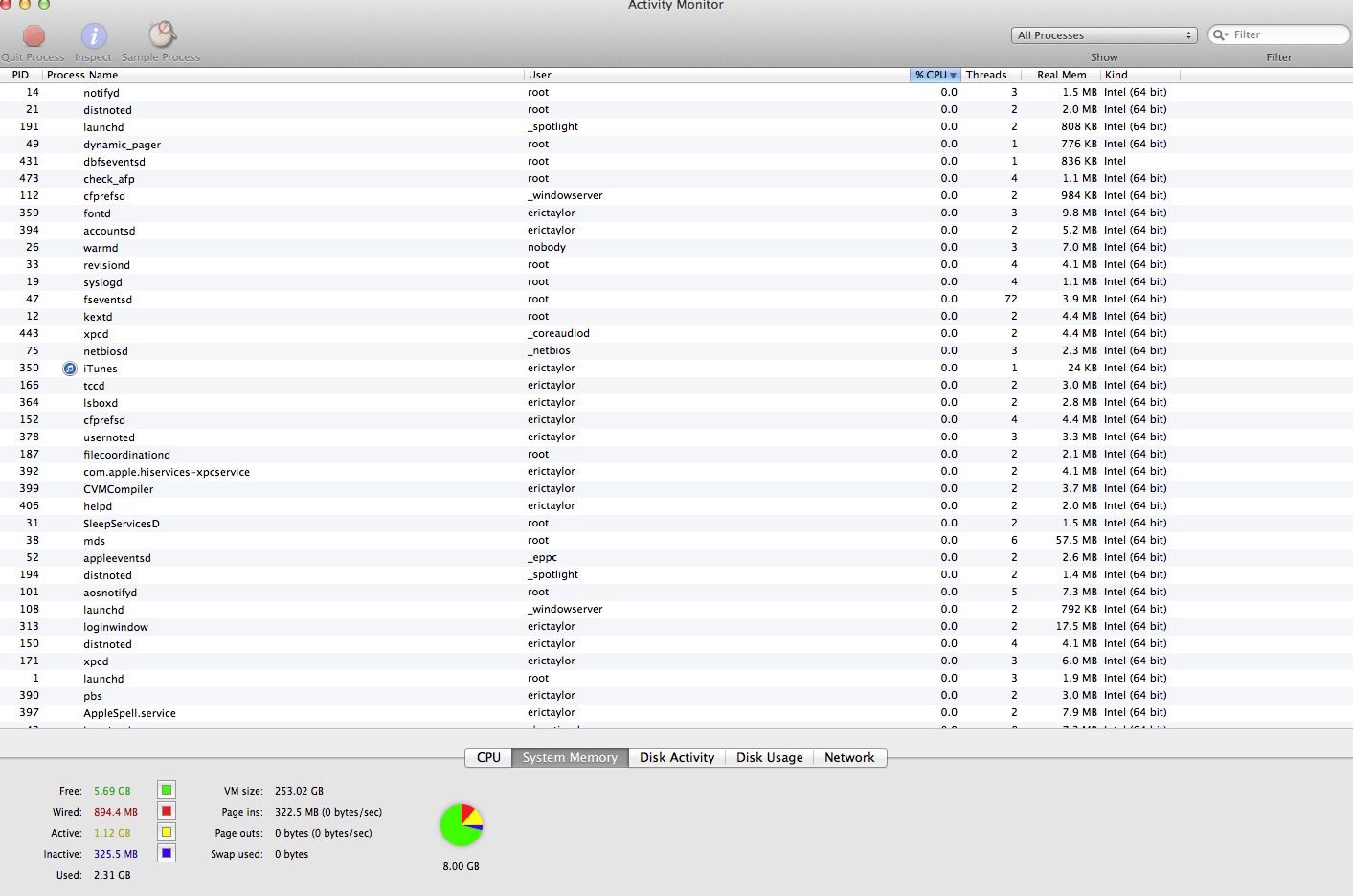Select the warmd process row
The width and height of the screenshot is (1353, 896).
[676, 248]
